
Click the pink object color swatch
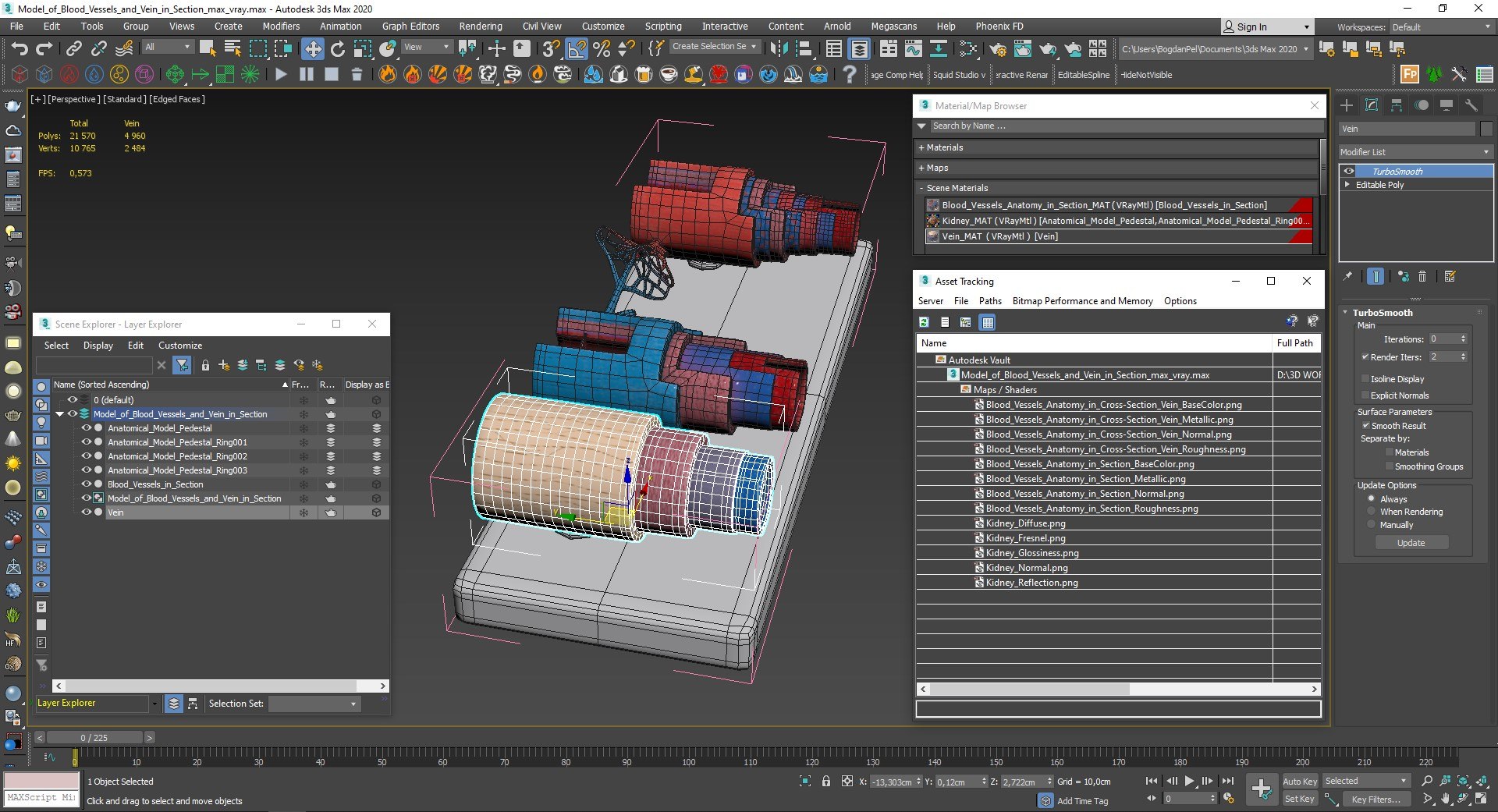(41, 781)
